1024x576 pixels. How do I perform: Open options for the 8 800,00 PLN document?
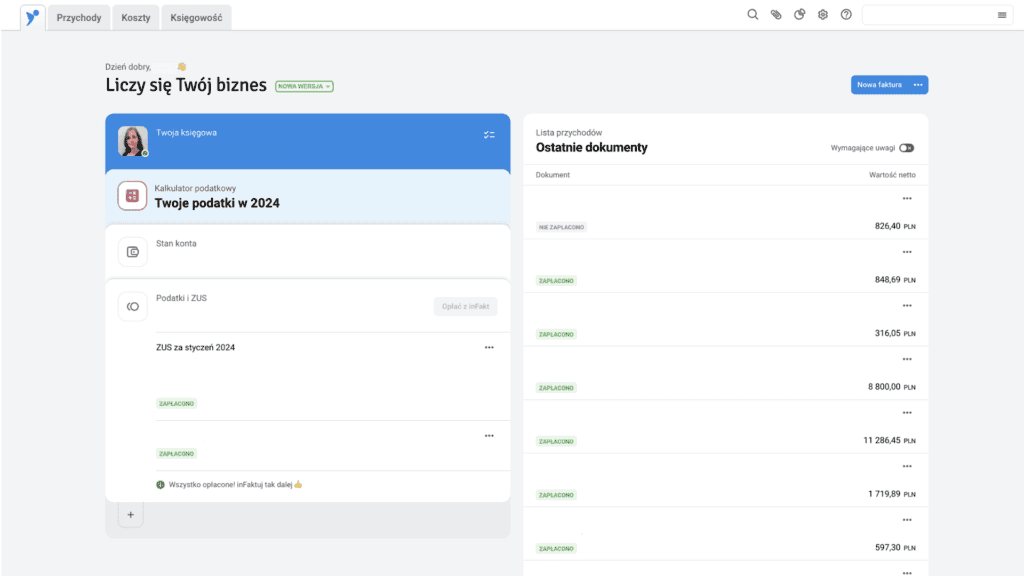[x=907, y=359]
